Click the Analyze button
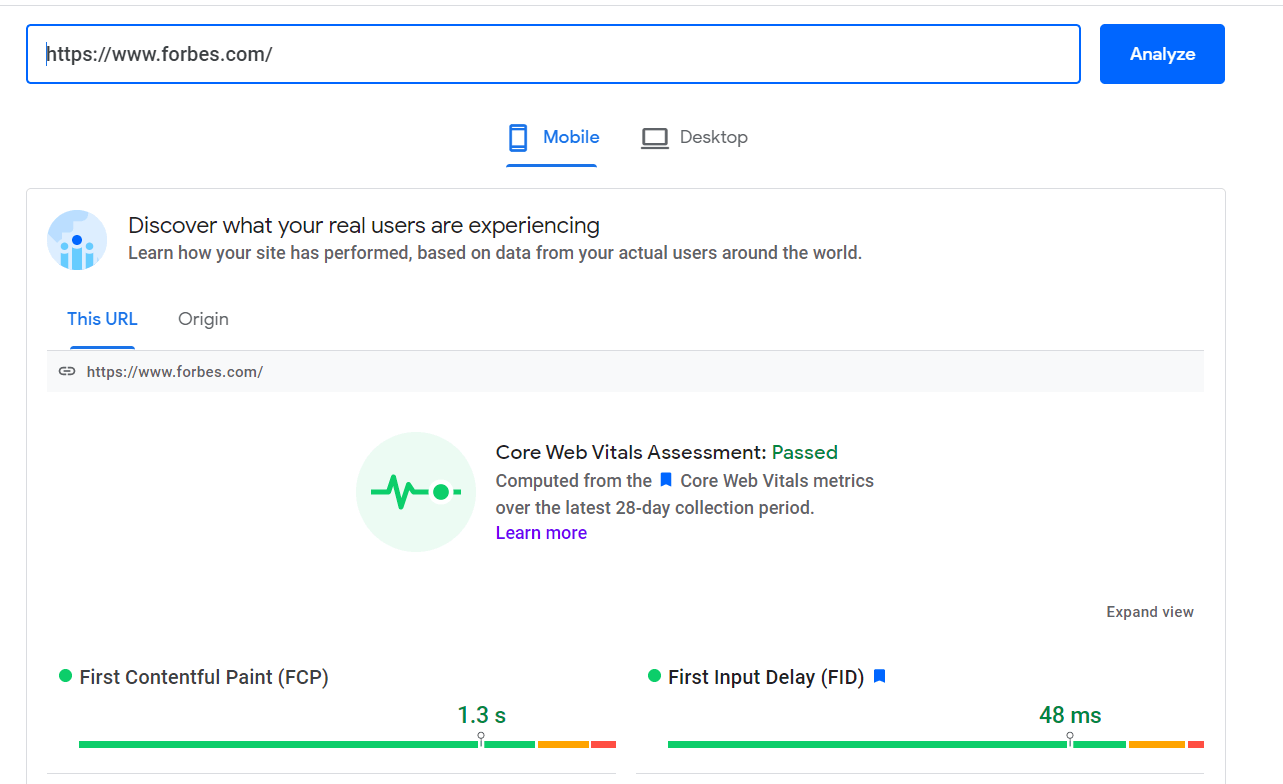Image resolution: width=1283 pixels, height=784 pixels. (x=1162, y=54)
